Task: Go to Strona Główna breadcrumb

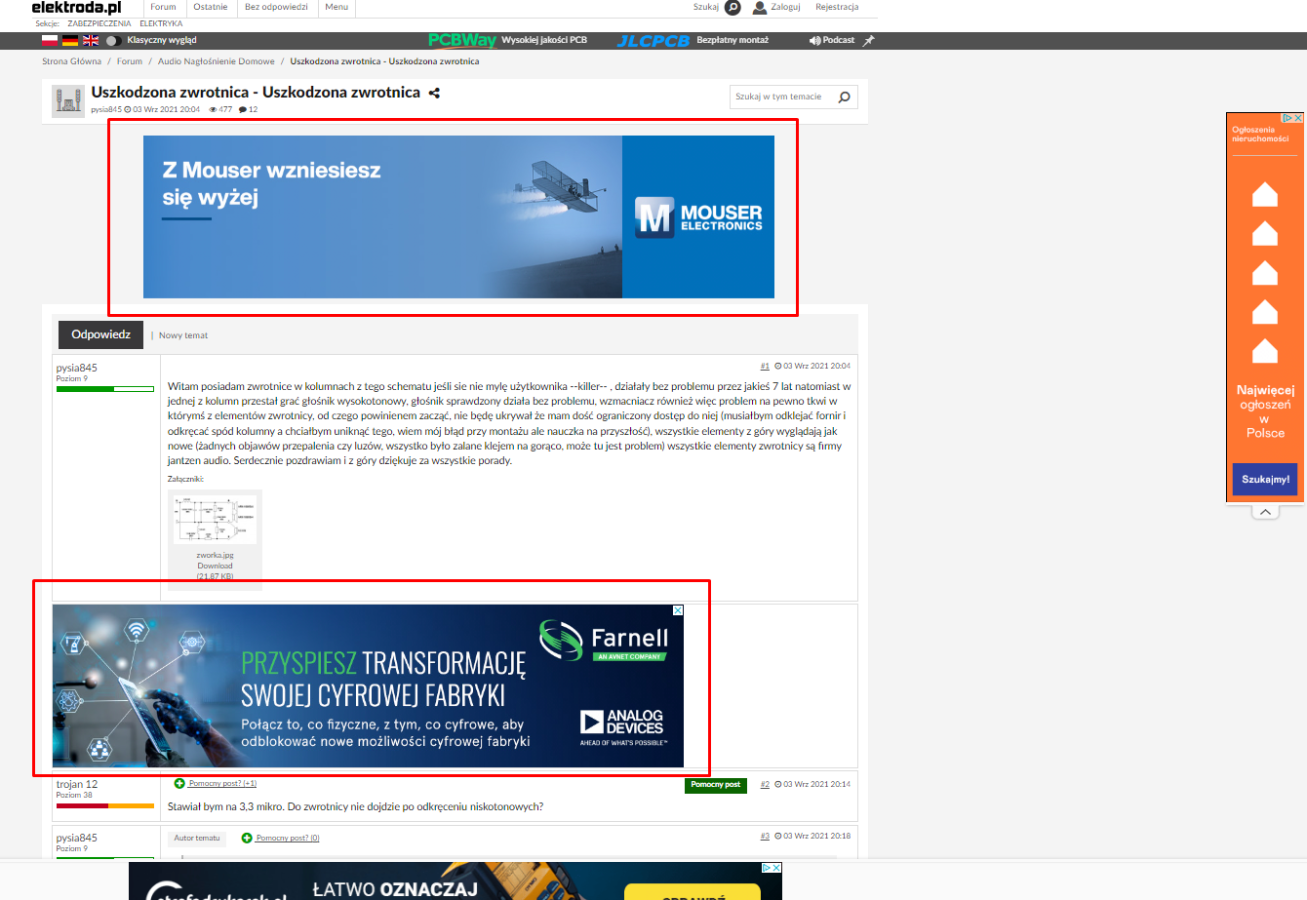Action: point(72,61)
